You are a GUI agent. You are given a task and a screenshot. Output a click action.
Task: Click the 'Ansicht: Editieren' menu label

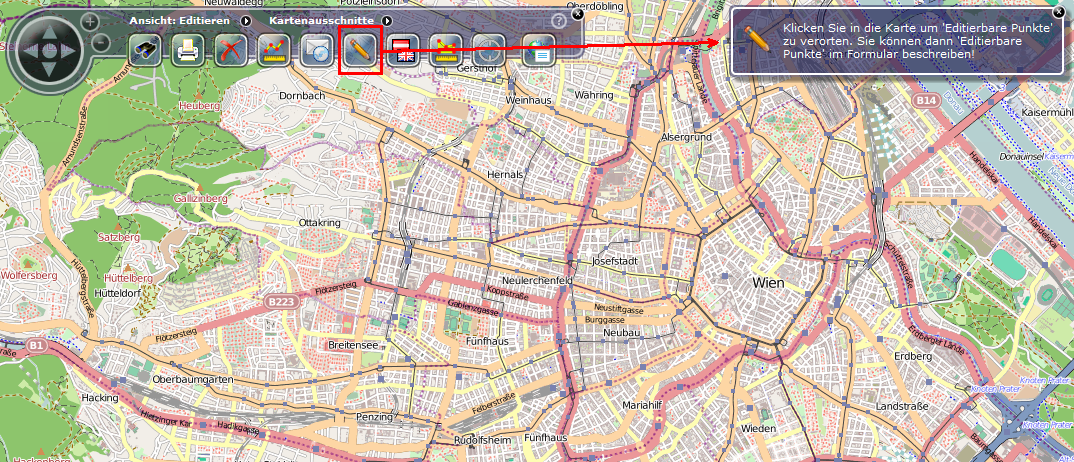click(180, 21)
